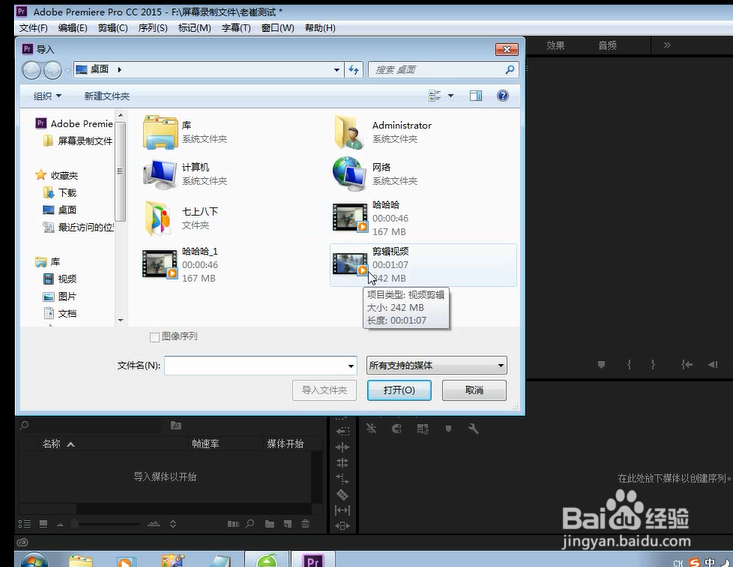Click the New Item icon in project panel
The width and height of the screenshot is (733, 567).
[x=287, y=524]
